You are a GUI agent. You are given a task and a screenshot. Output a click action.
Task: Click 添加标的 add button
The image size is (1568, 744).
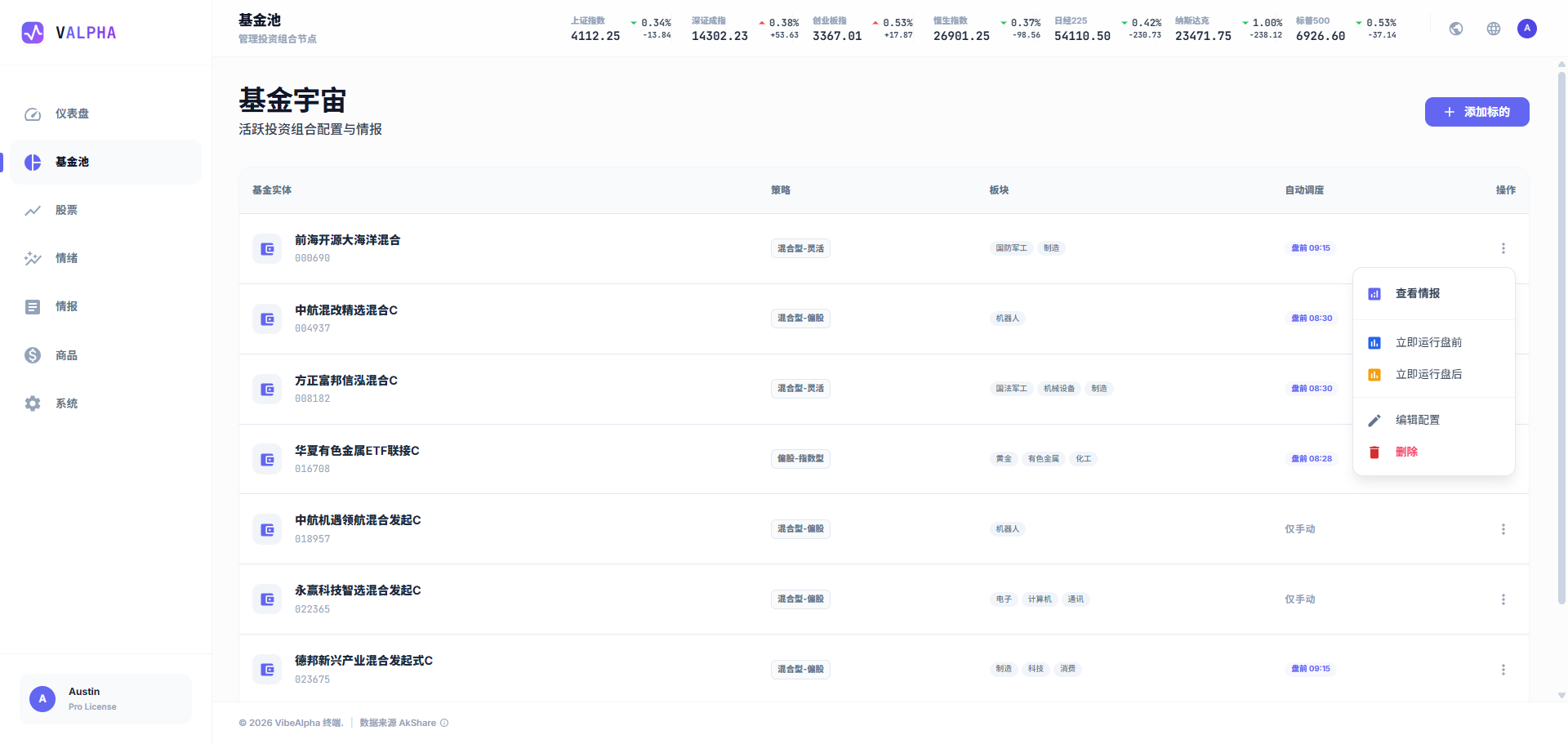[x=1477, y=112]
